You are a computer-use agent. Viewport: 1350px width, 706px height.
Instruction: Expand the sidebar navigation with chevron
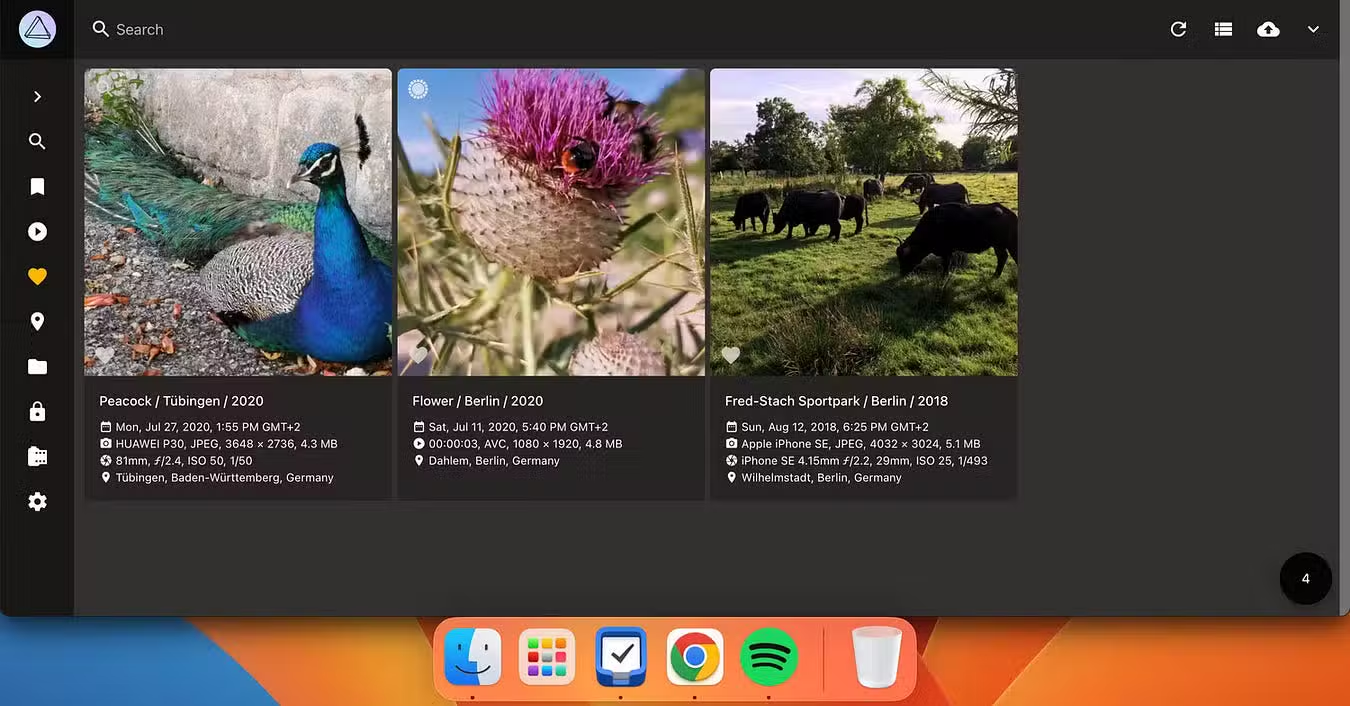coord(37,97)
